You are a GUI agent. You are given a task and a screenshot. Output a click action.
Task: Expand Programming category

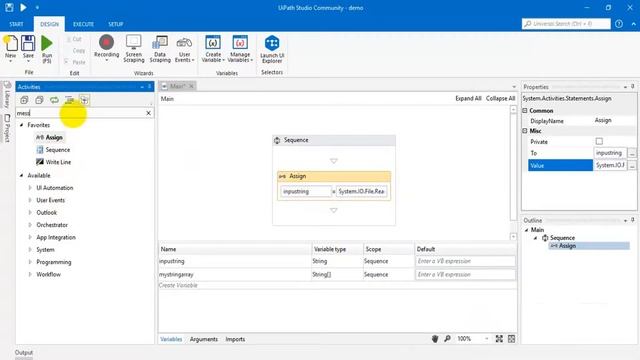click(30, 262)
